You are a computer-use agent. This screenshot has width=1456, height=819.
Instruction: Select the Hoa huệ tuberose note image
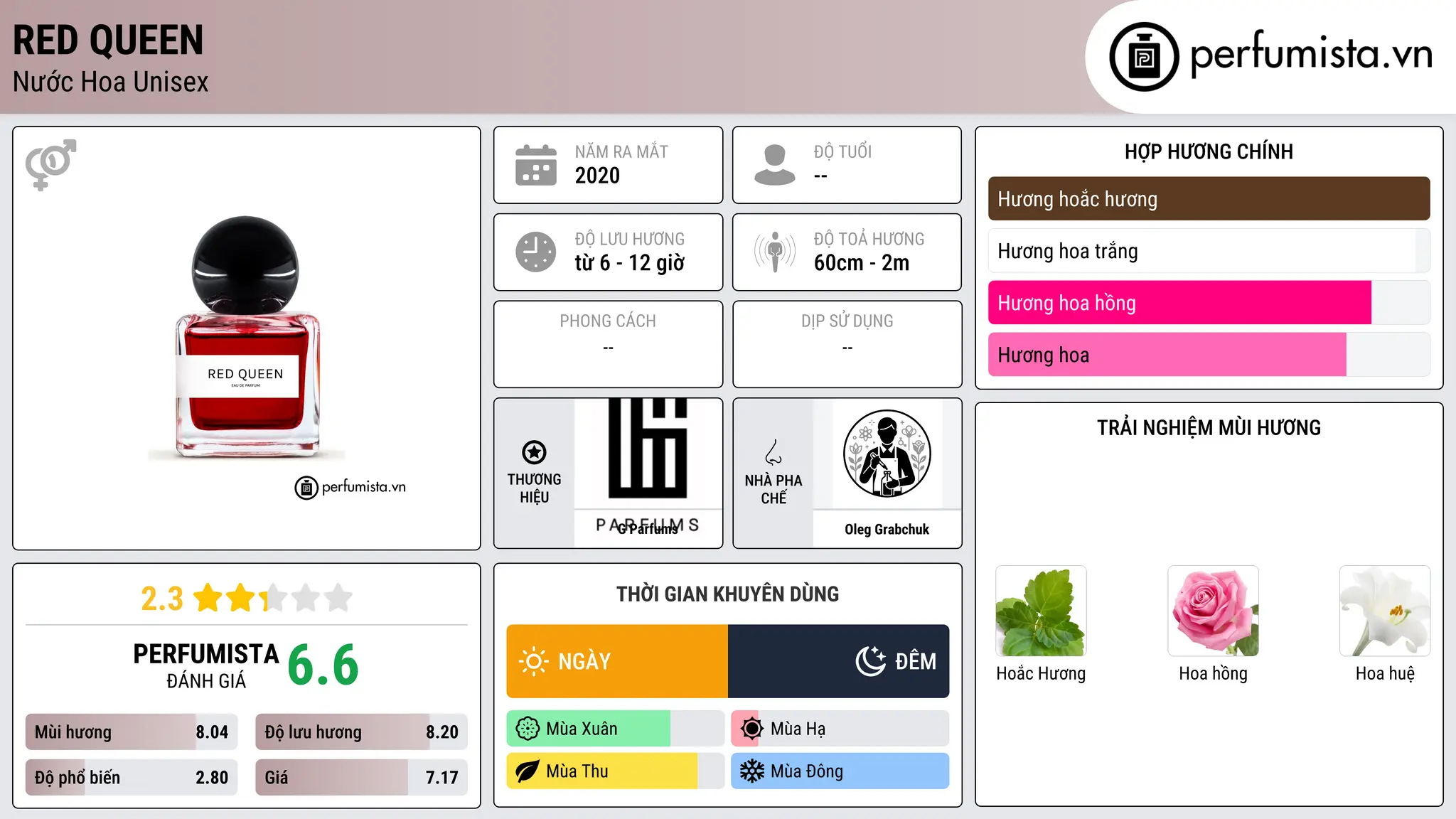pyautogui.click(x=1385, y=611)
